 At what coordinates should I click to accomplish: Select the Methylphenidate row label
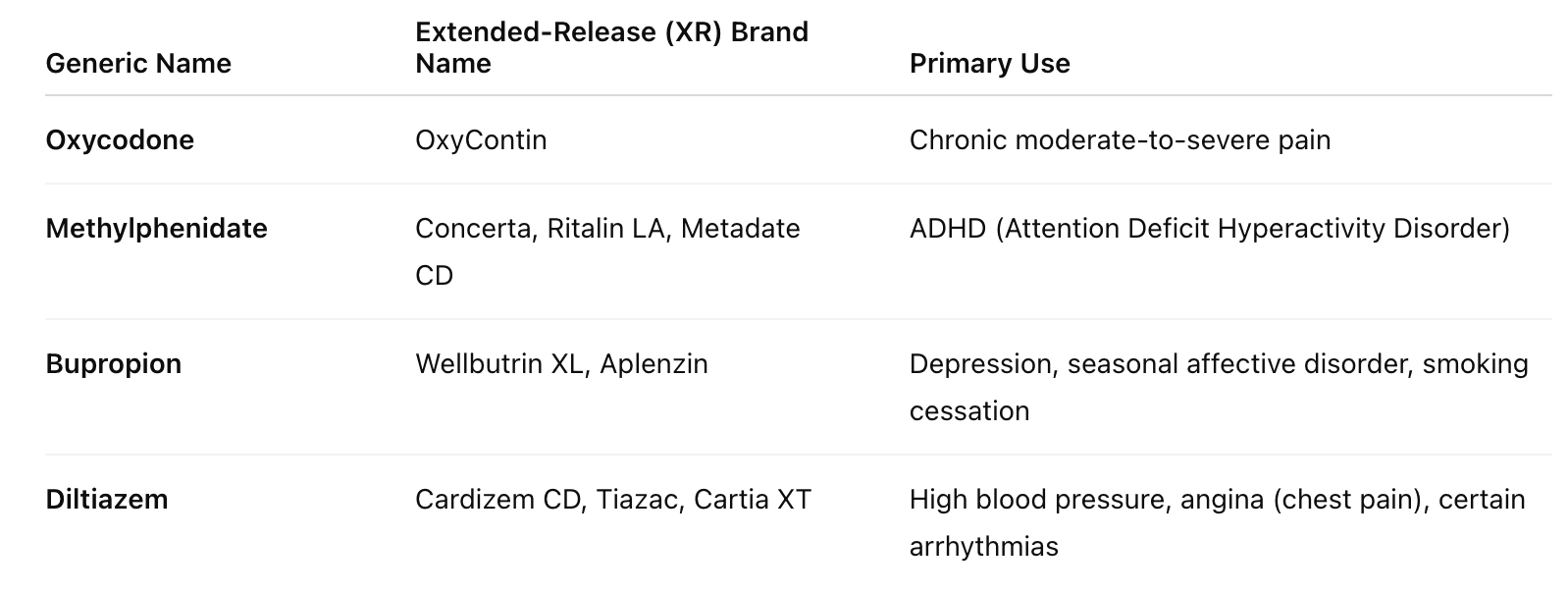click(156, 229)
